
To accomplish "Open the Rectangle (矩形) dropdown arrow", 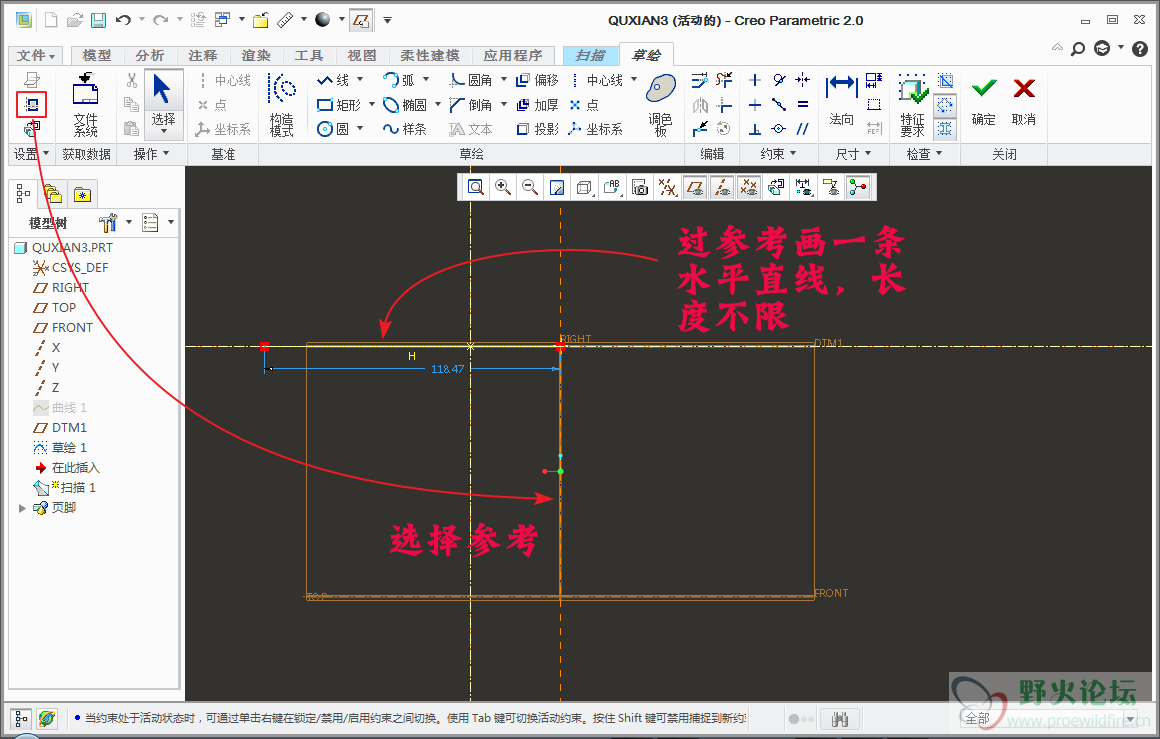I will [371, 104].
